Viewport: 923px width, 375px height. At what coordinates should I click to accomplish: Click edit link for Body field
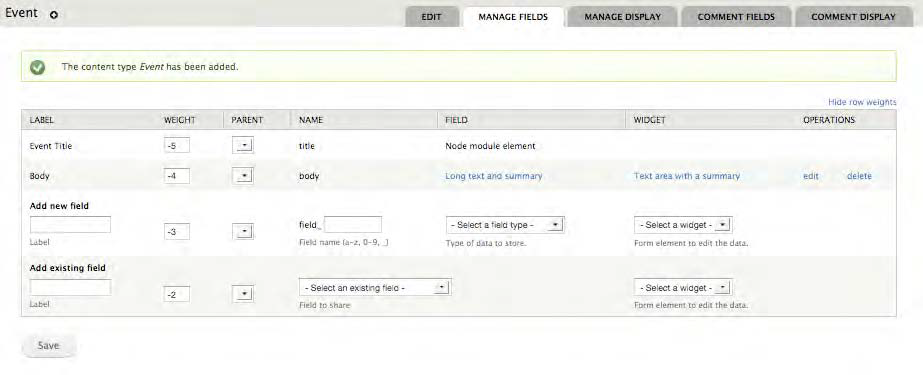click(811, 175)
